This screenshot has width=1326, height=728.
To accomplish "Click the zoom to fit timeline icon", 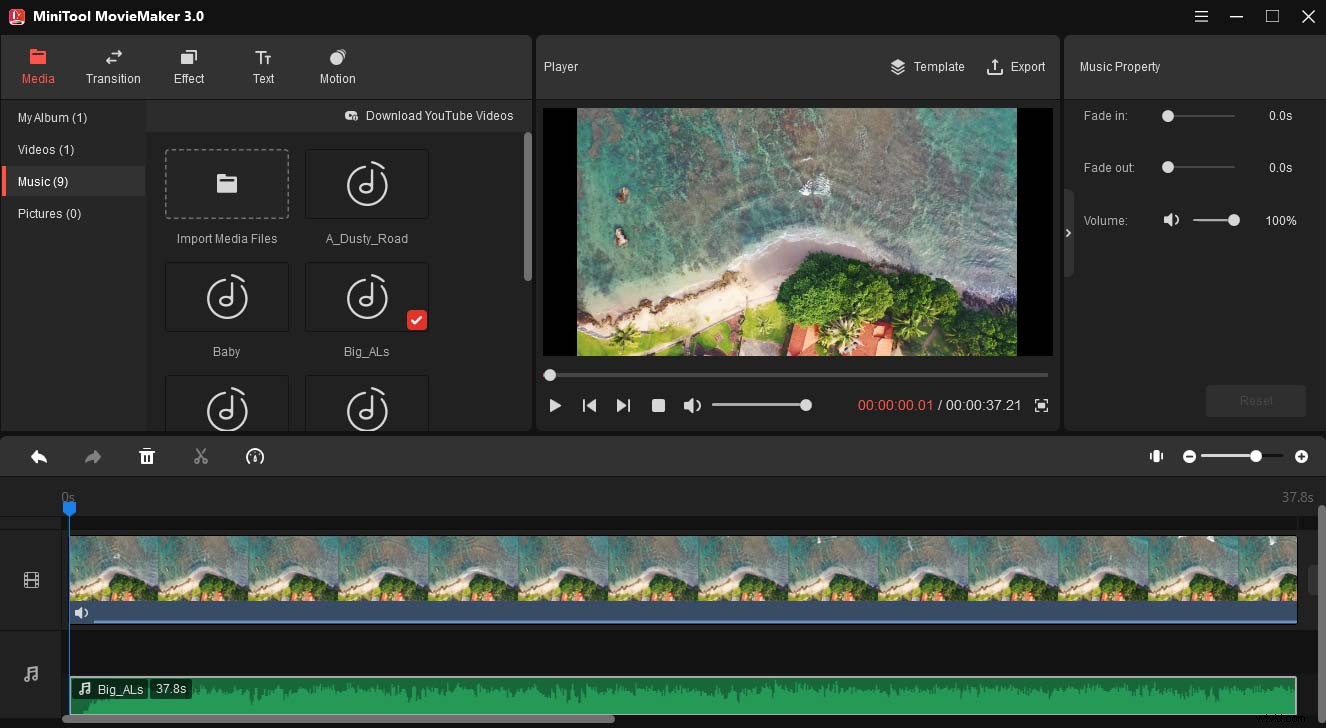I will point(1156,456).
